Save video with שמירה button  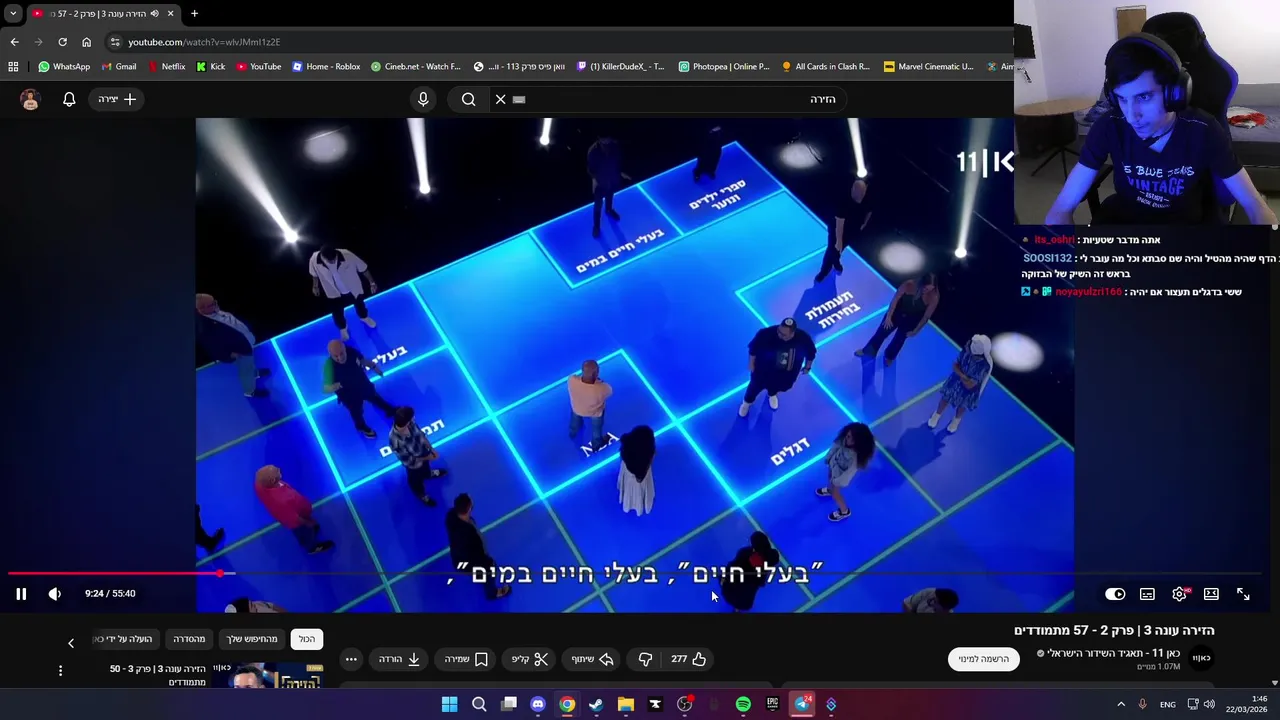(466, 659)
